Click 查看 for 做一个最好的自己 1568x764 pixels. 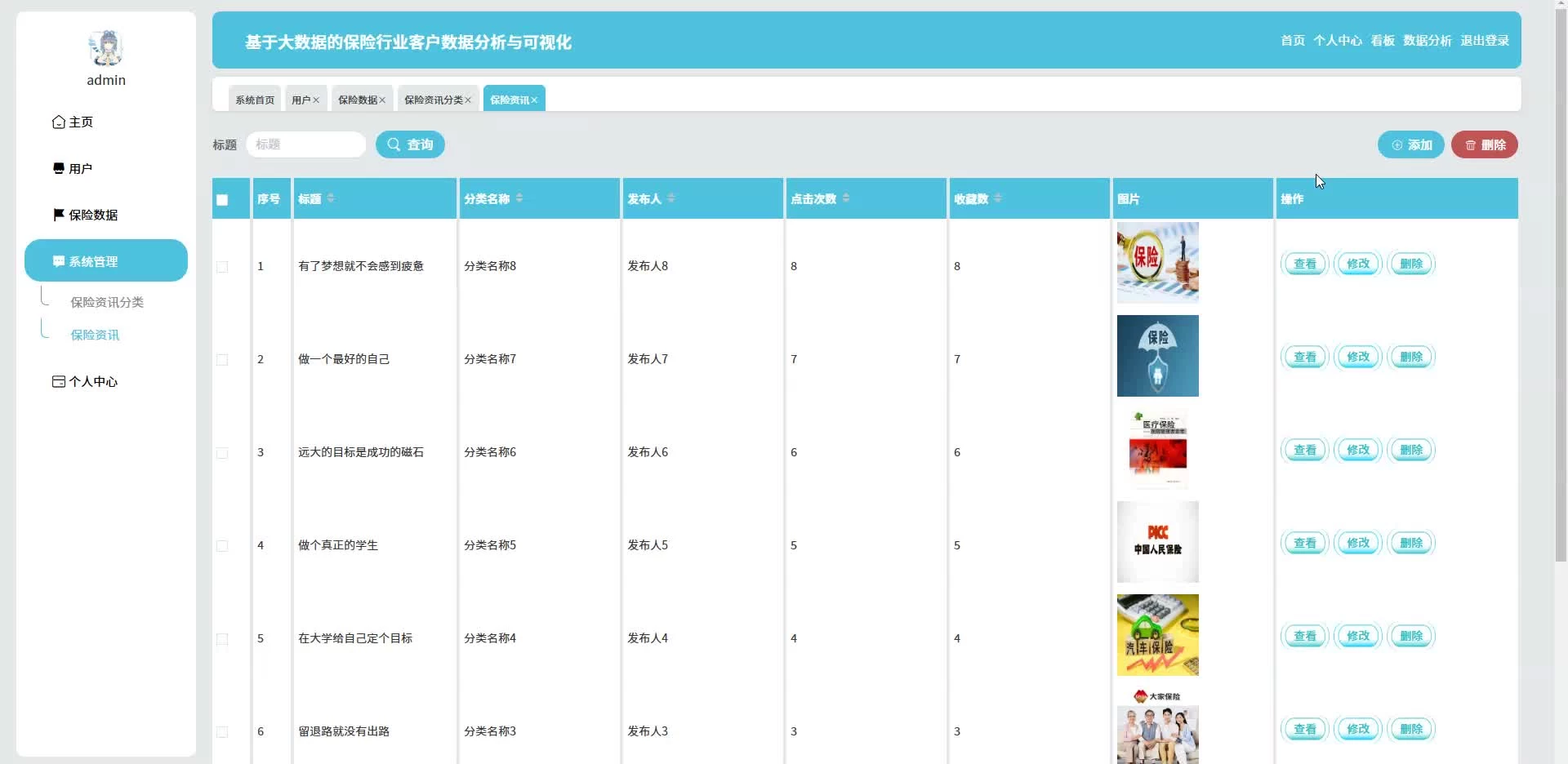pyautogui.click(x=1305, y=357)
